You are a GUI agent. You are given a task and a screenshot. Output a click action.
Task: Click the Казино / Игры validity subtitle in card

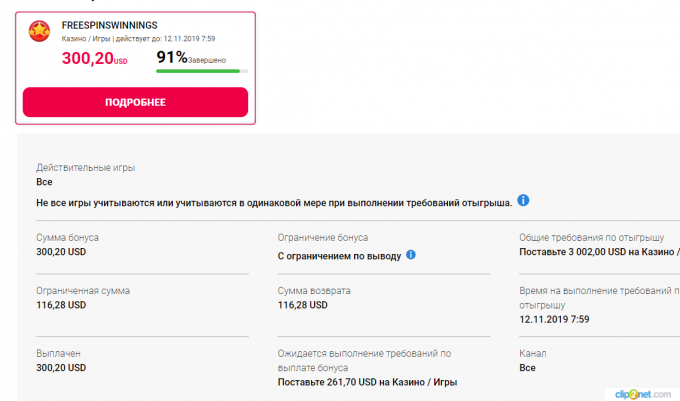[86, 39]
